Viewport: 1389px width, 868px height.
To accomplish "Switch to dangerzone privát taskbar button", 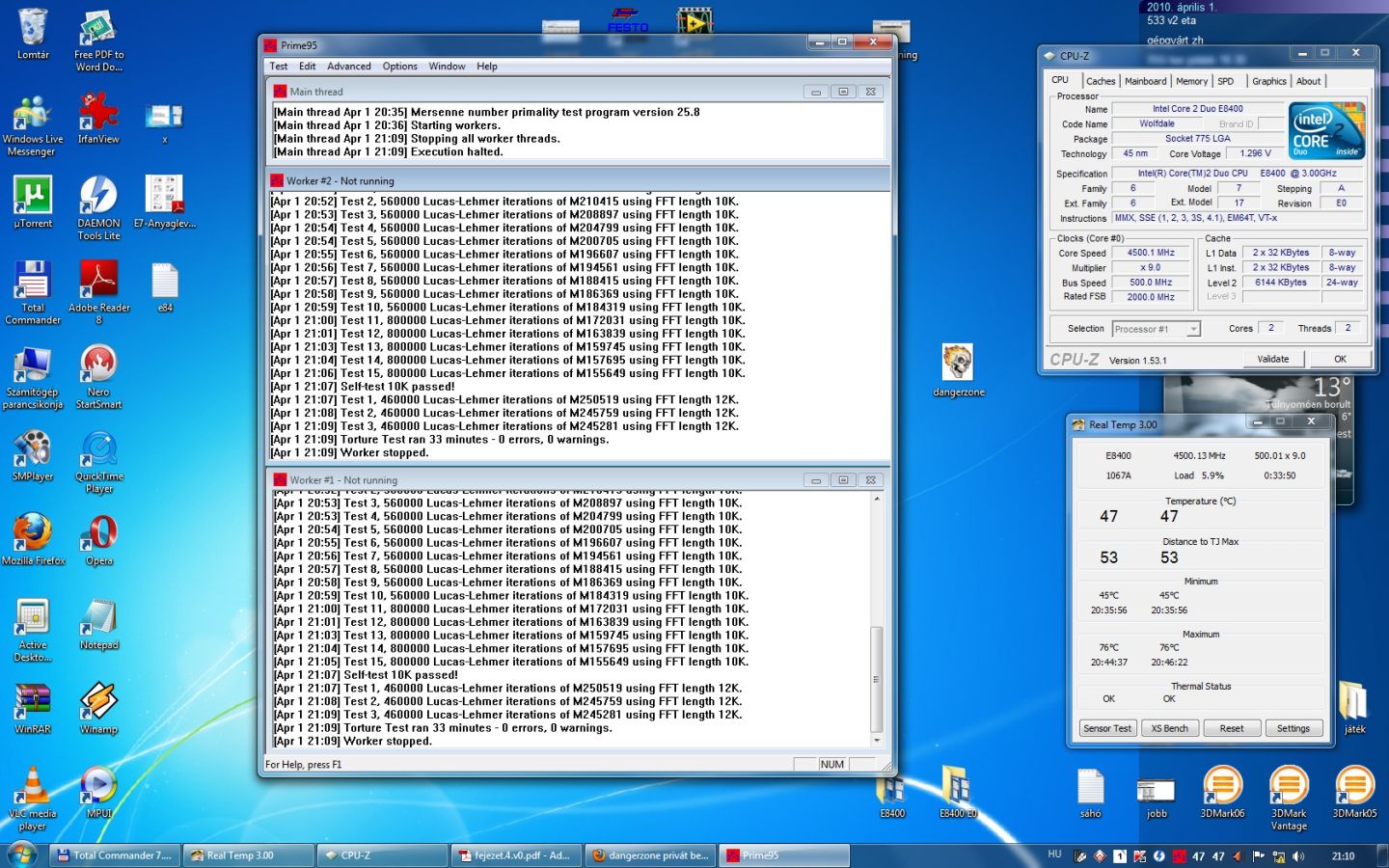I will coord(649,855).
